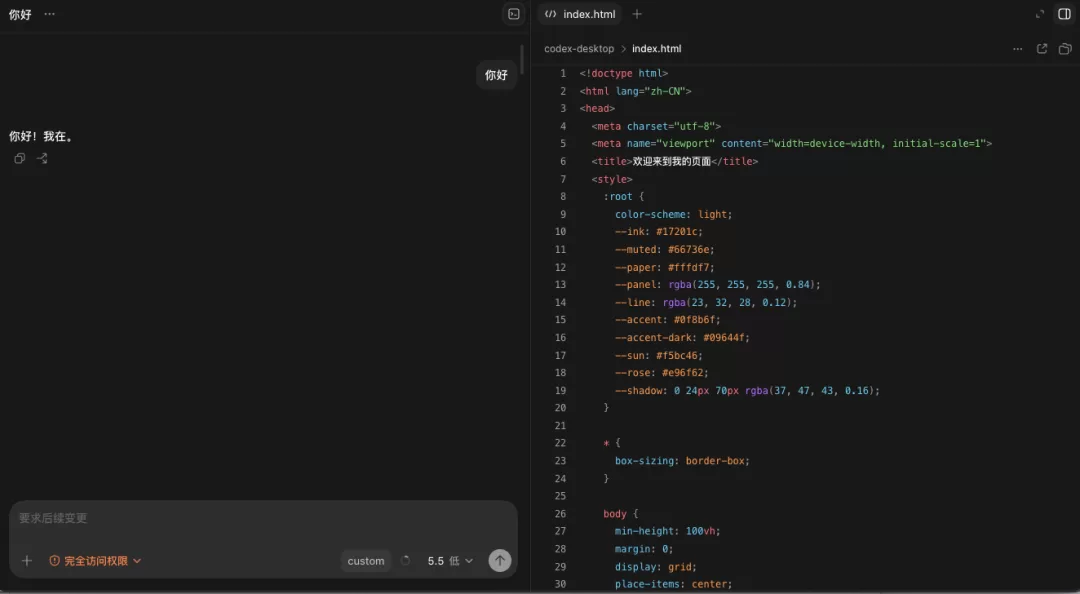The width and height of the screenshot is (1080, 594).
Task: Toggle the right side panel layout
Action: [x=1064, y=14]
